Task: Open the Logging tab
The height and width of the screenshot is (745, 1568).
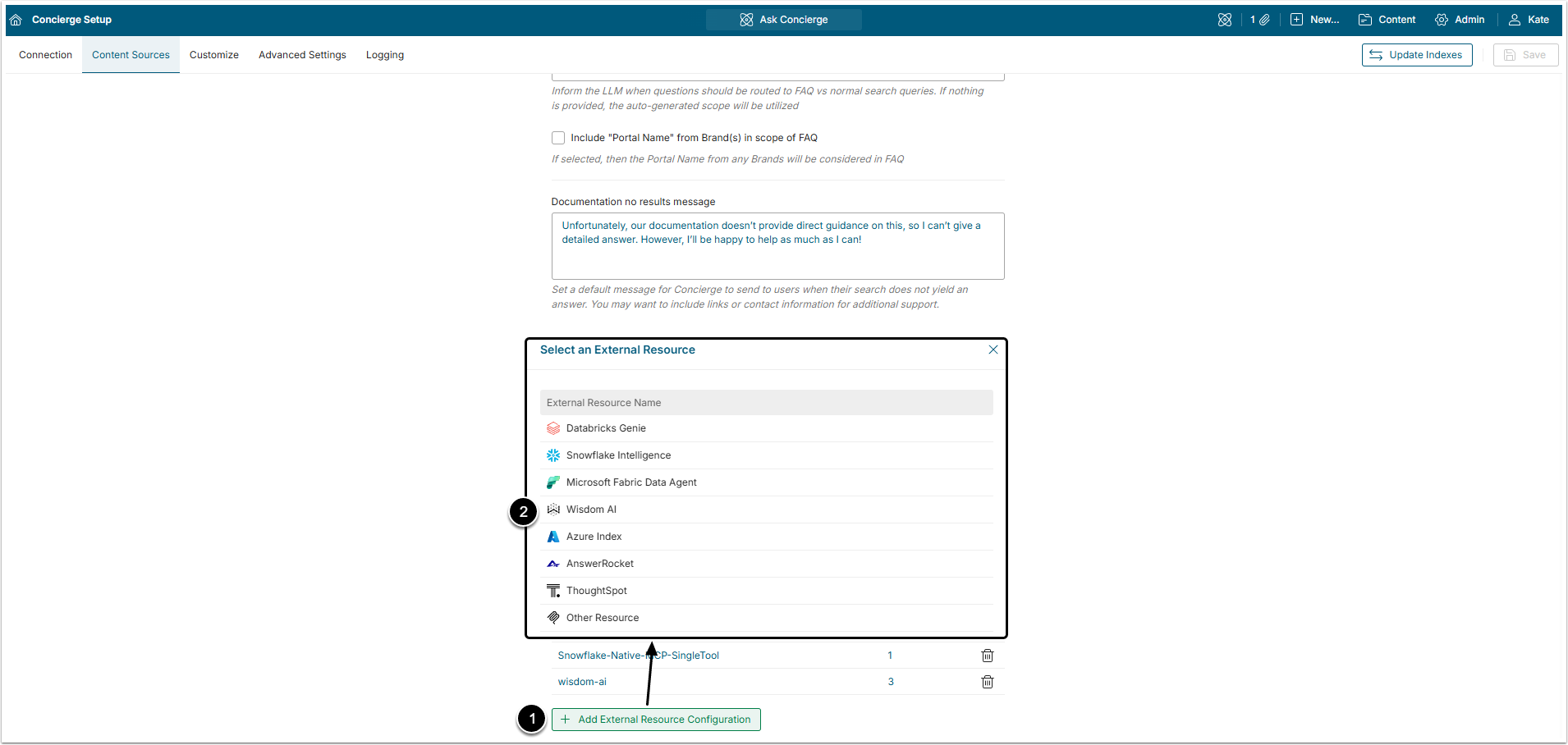Action: [384, 55]
